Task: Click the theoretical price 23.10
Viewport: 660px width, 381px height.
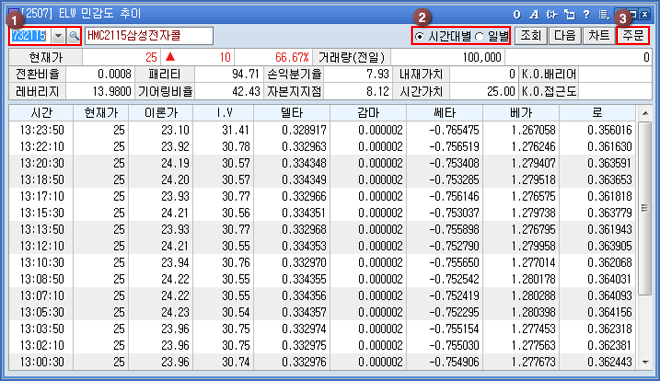Action: (176, 130)
